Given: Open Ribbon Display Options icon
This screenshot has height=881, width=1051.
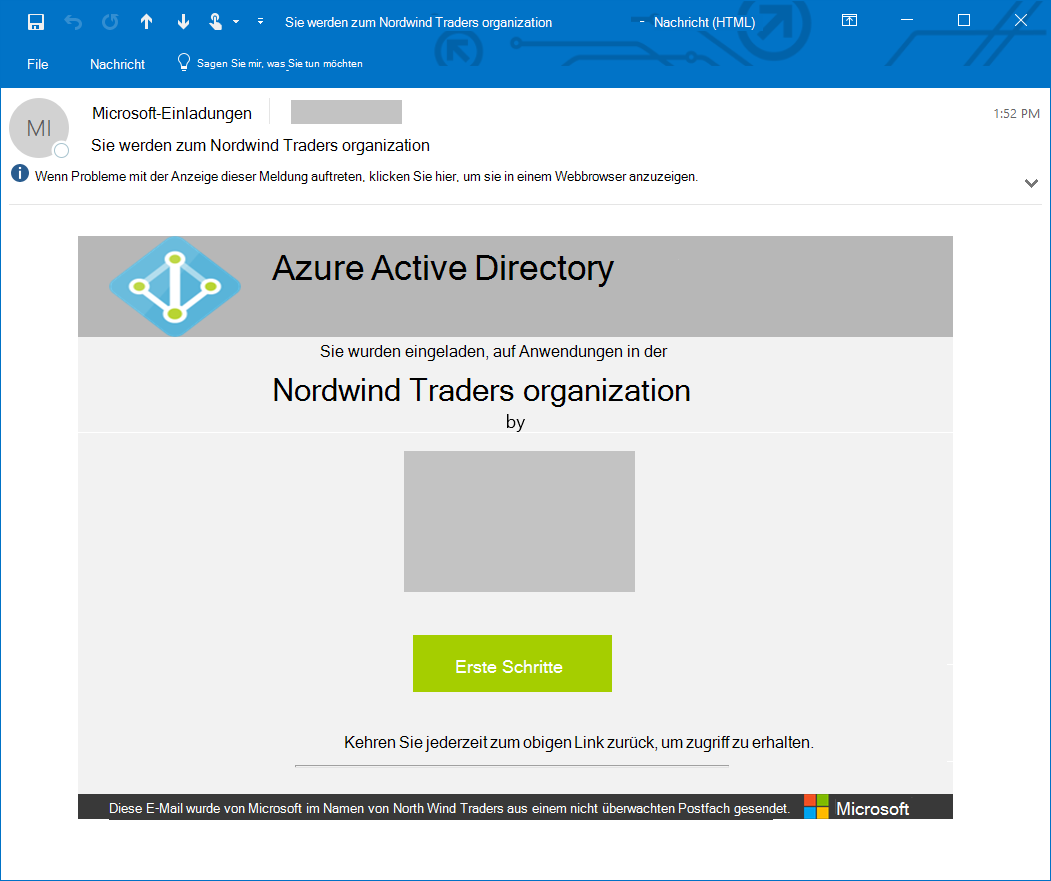Looking at the screenshot, I should (849, 21).
